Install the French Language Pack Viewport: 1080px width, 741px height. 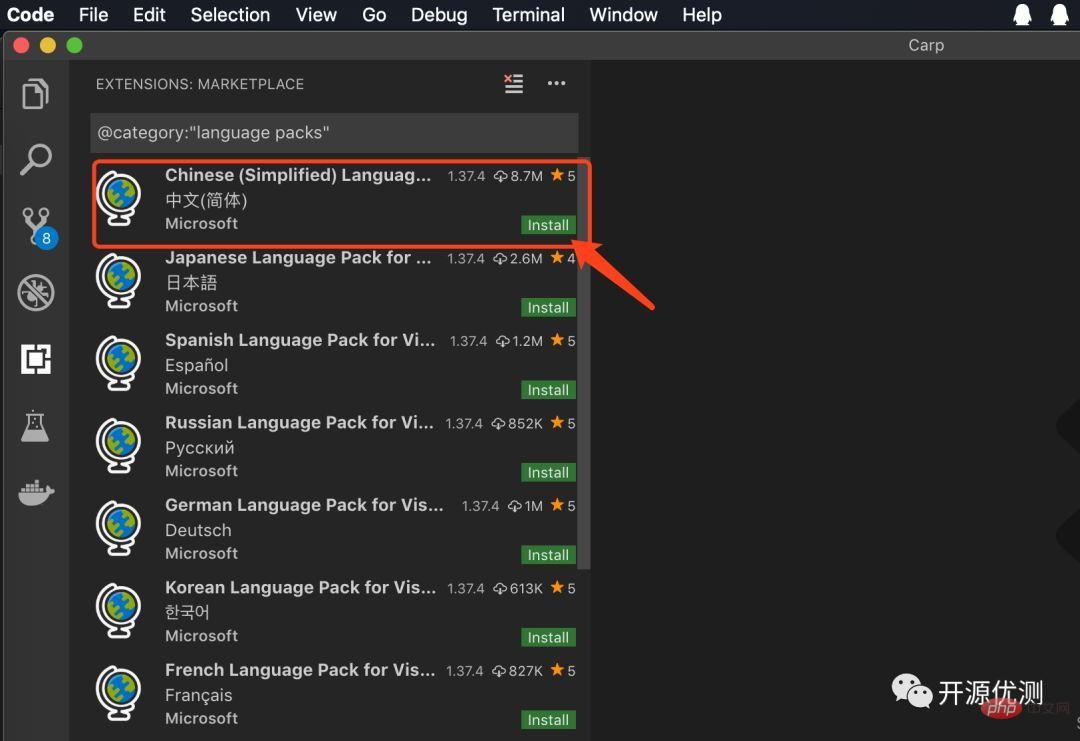click(x=548, y=720)
